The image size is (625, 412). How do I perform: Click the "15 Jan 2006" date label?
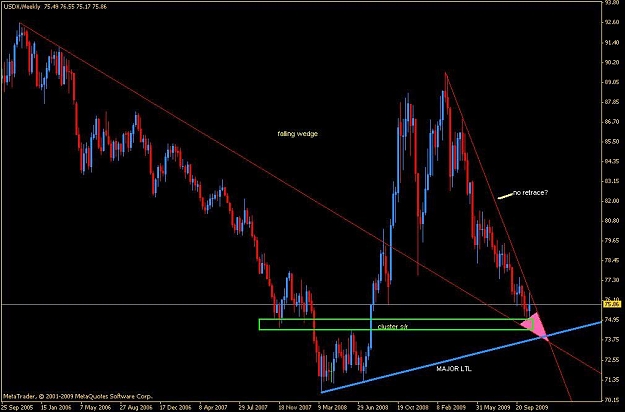coord(56,408)
